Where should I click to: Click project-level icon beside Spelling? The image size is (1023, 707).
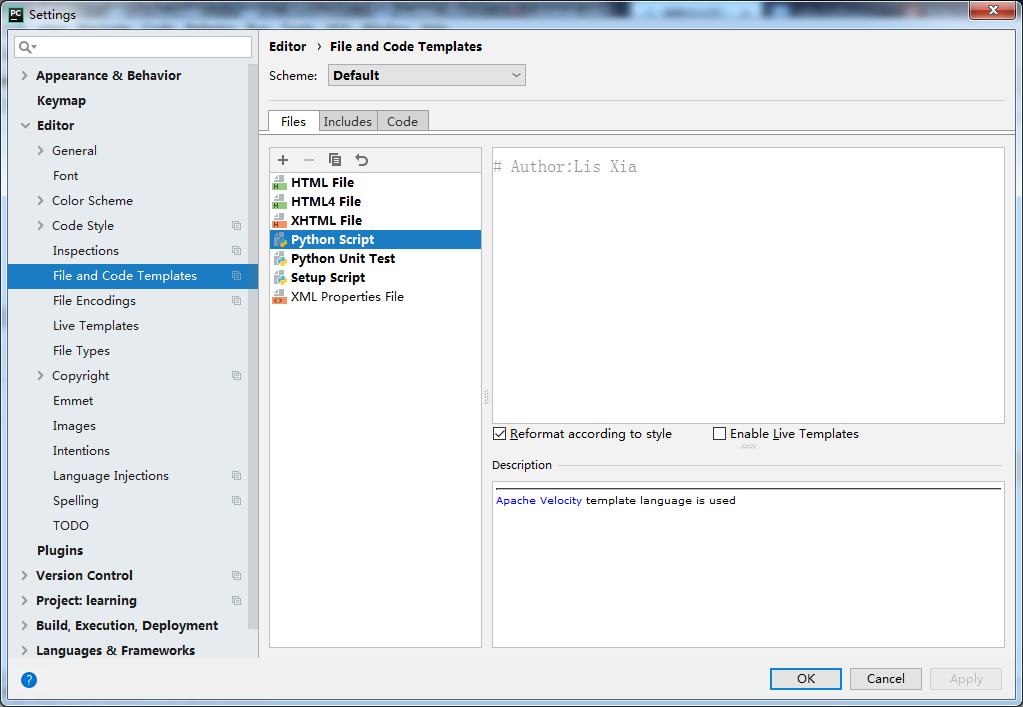[x=236, y=500]
